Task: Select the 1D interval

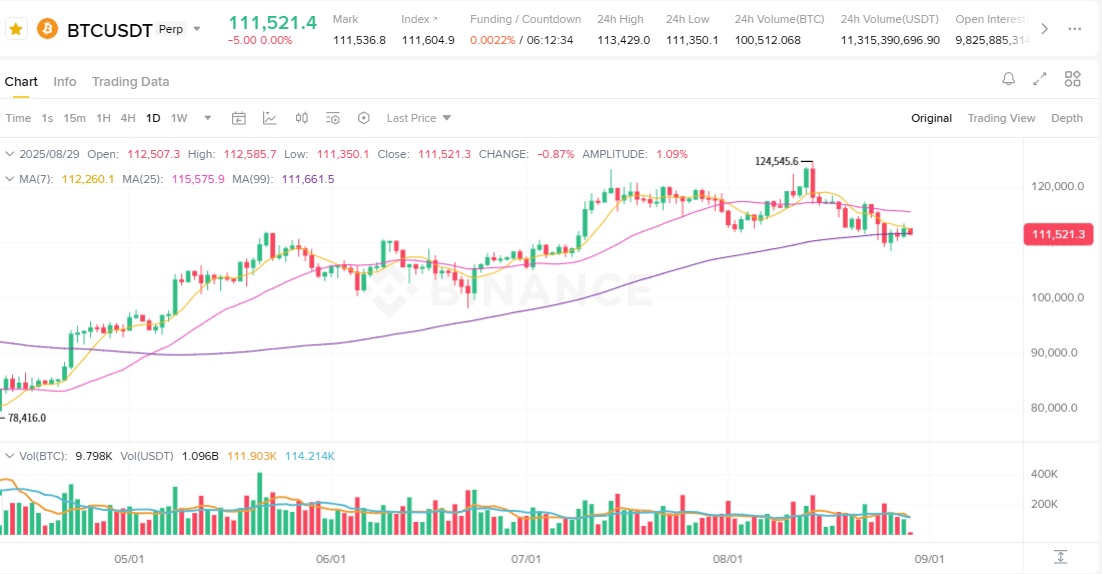Action: (x=153, y=118)
